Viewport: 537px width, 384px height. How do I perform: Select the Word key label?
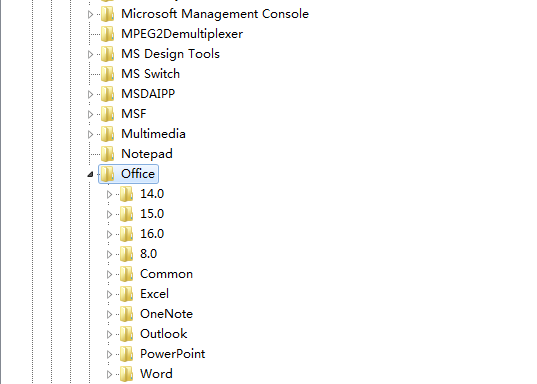157,374
